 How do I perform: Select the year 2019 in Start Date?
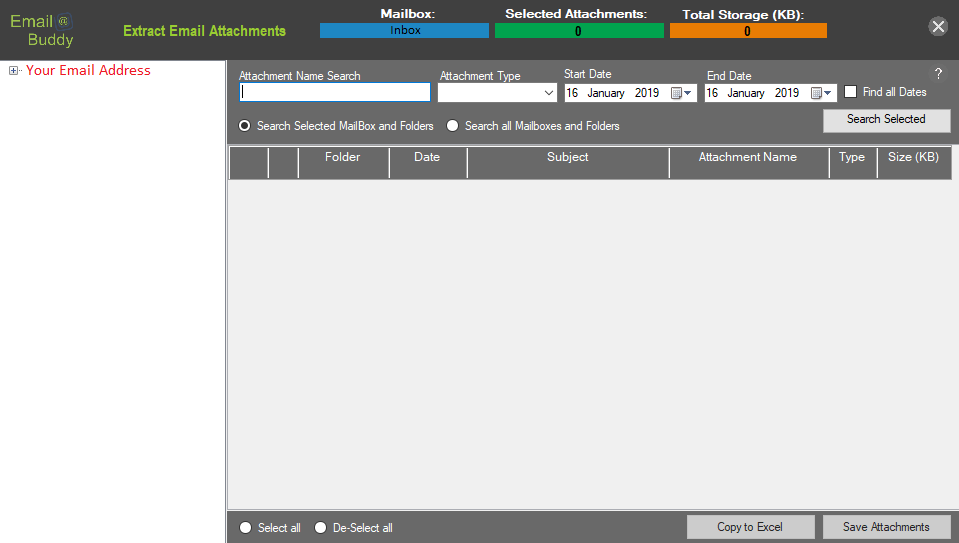click(x=647, y=93)
